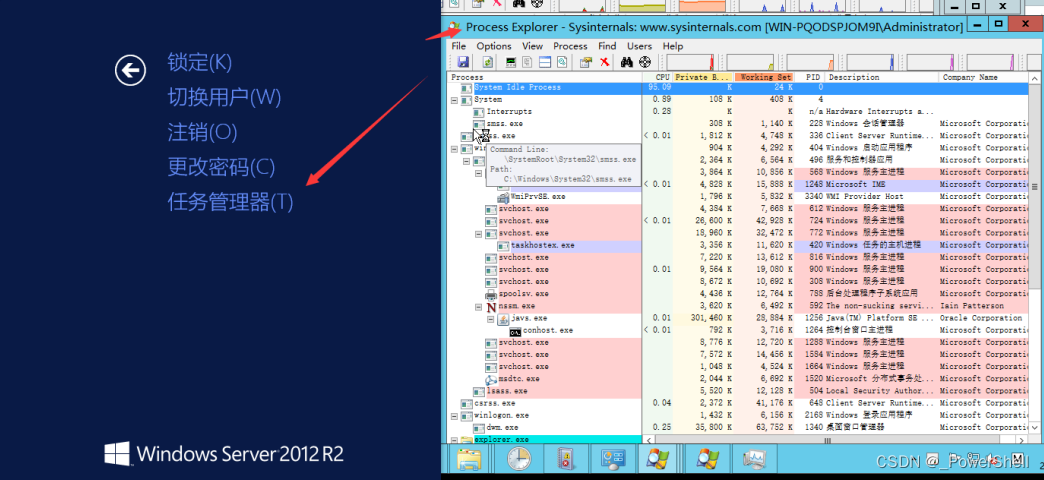Open System Information via the graph icon

(x=512, y=62)
